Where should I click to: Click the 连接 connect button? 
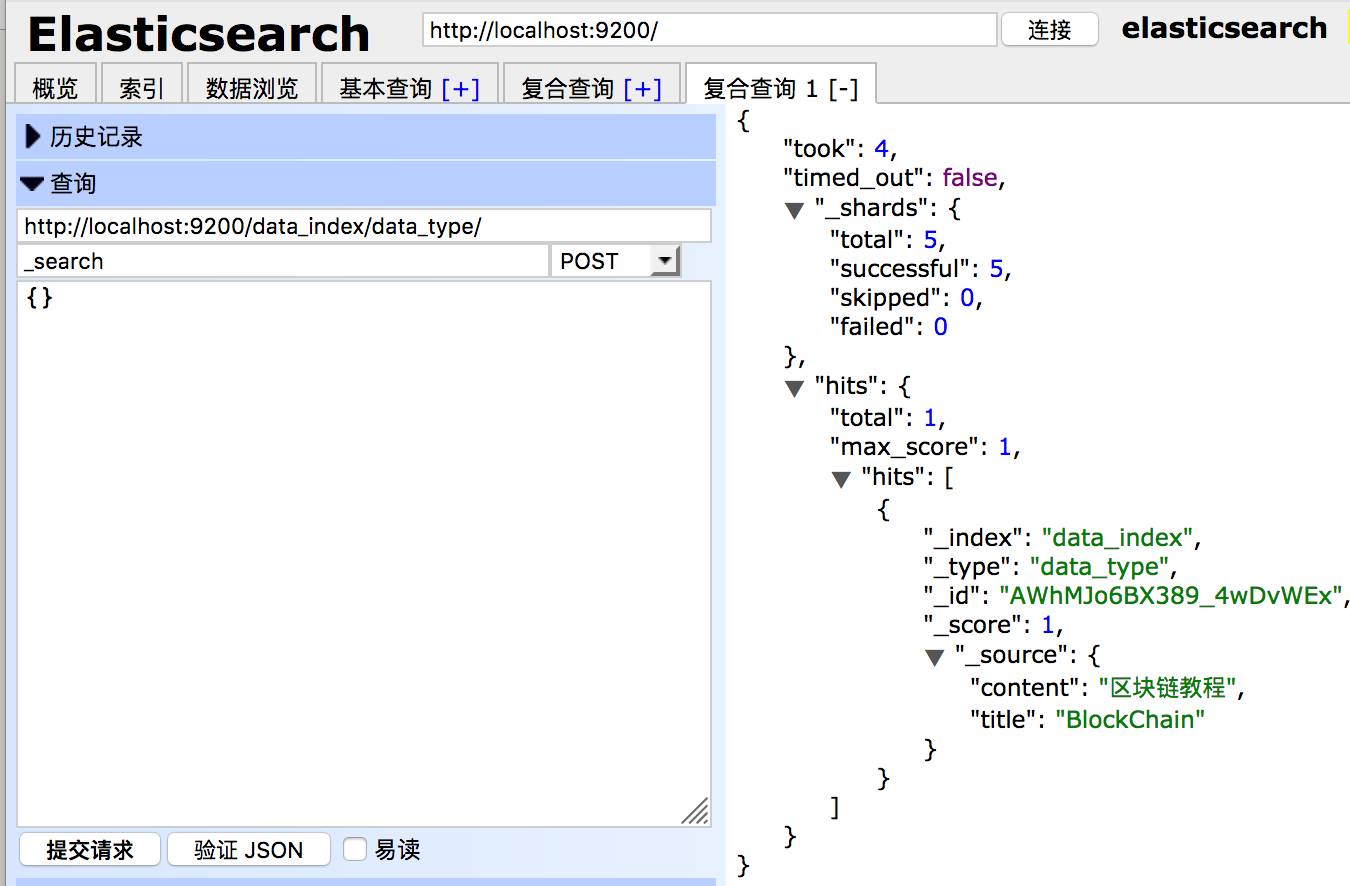tap(1049, 29)
